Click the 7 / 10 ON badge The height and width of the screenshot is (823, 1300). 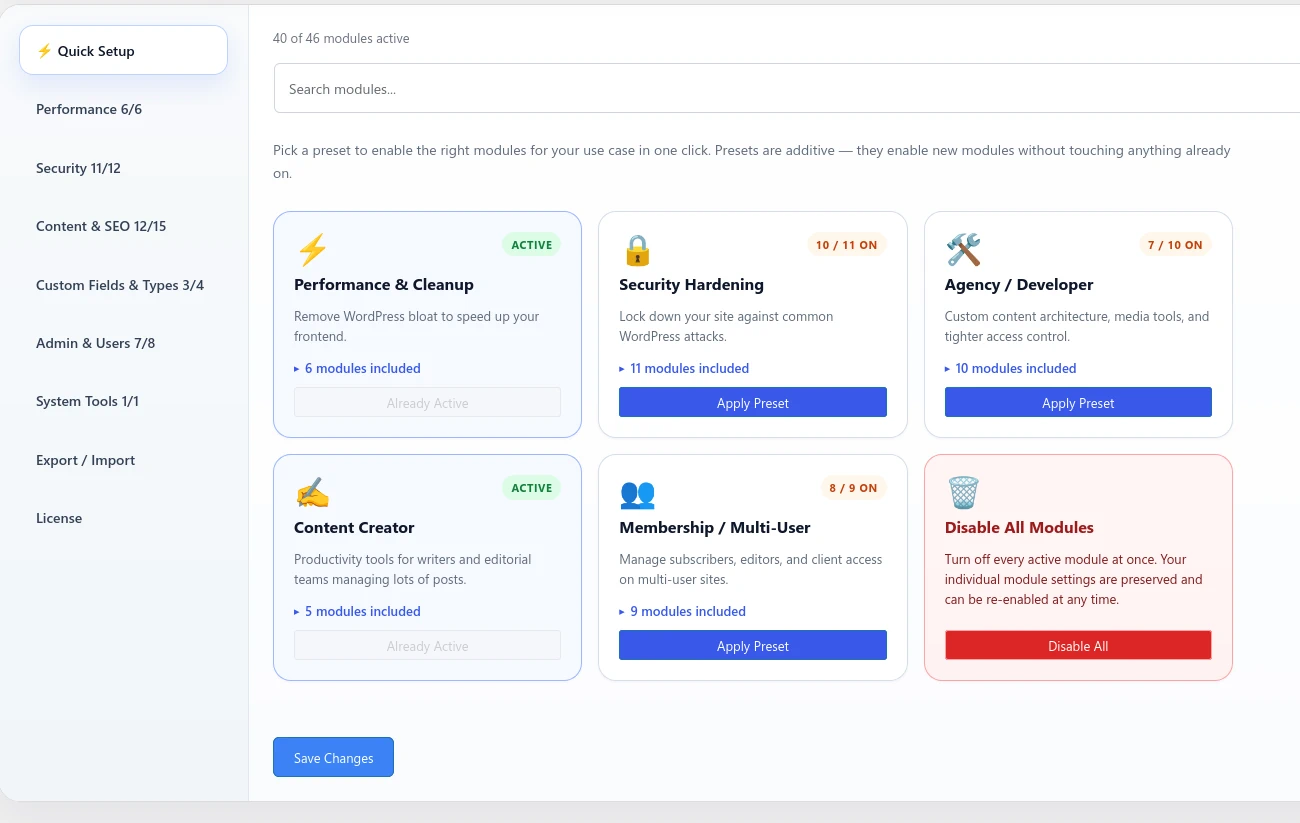1175,245
